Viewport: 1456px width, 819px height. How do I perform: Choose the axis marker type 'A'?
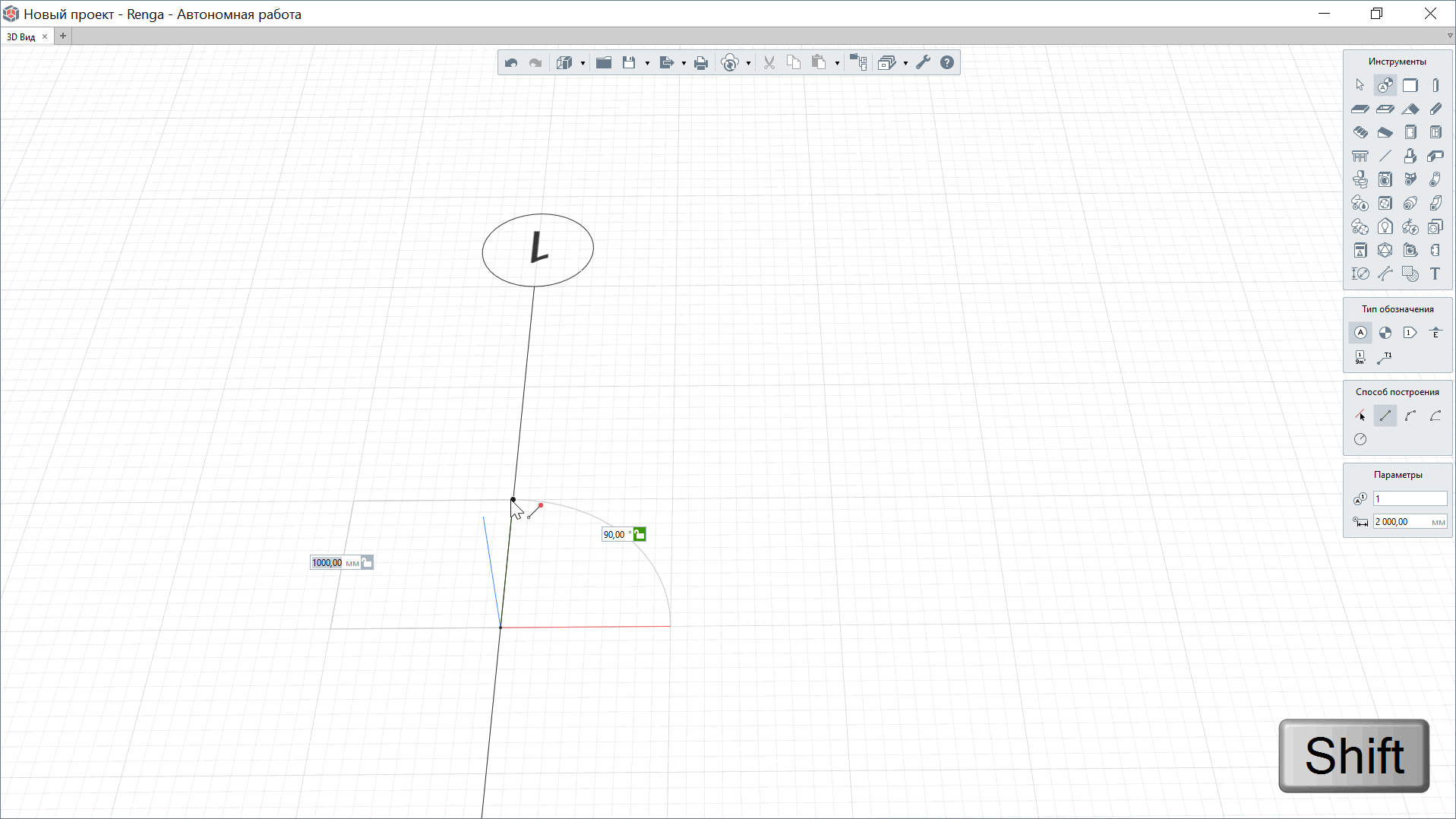tap(1360, 333)
